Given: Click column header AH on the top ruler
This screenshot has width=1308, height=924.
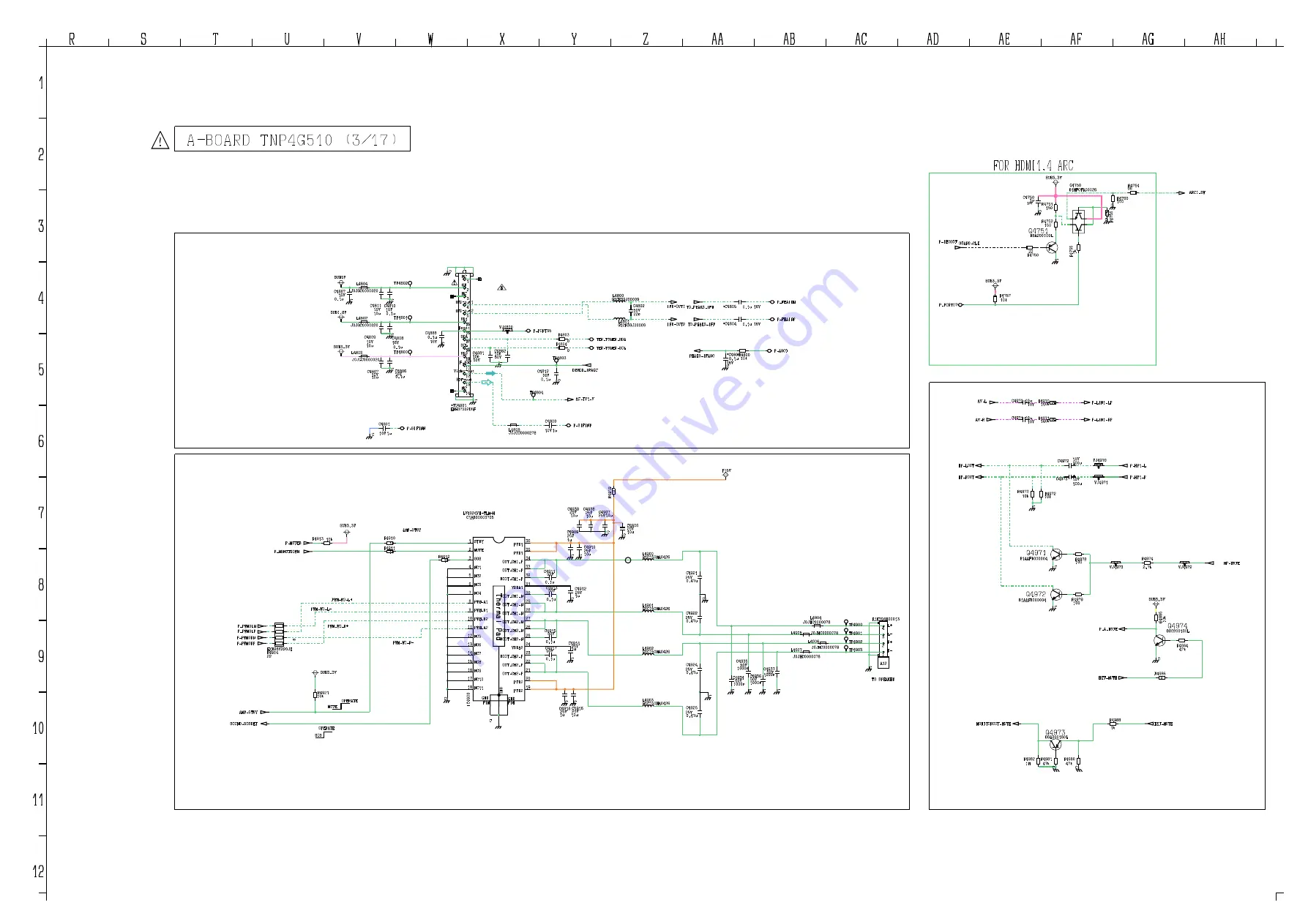Looking at the screenshot, I should click(1219, 39).
